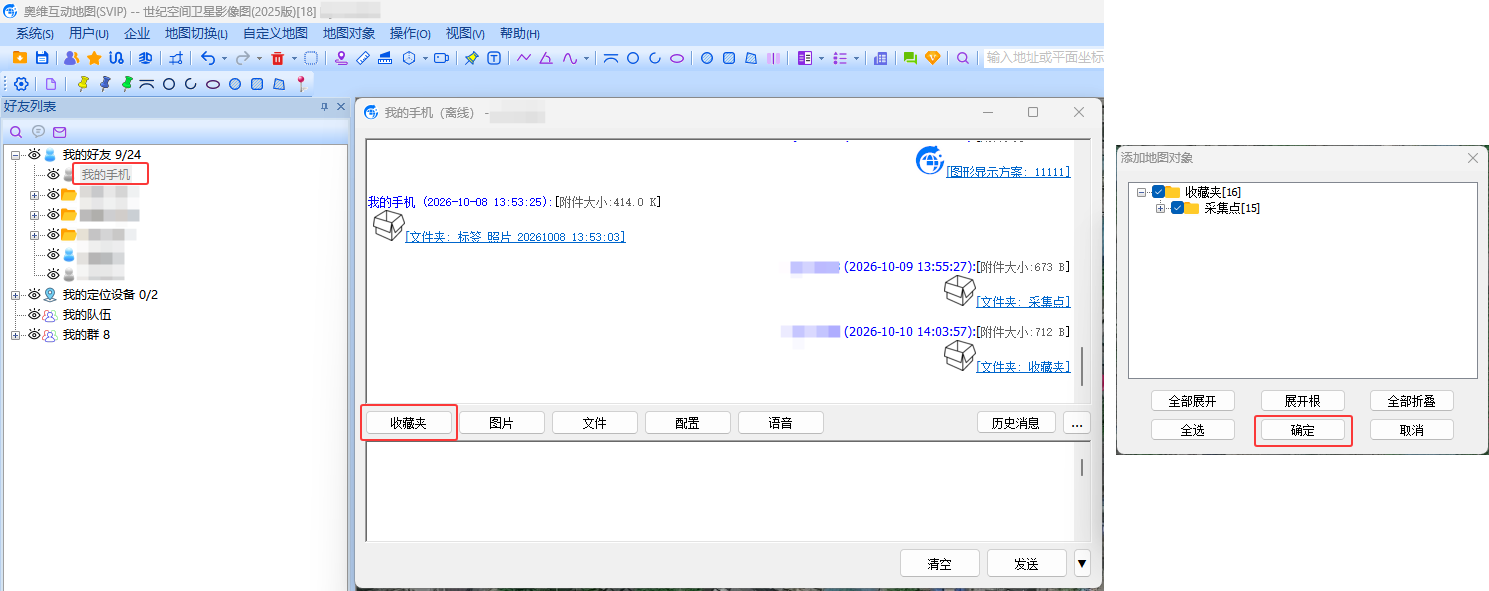The image size is (1489, 591).
Task: Open the yellow star favorites icon
Action: (94, 58)
